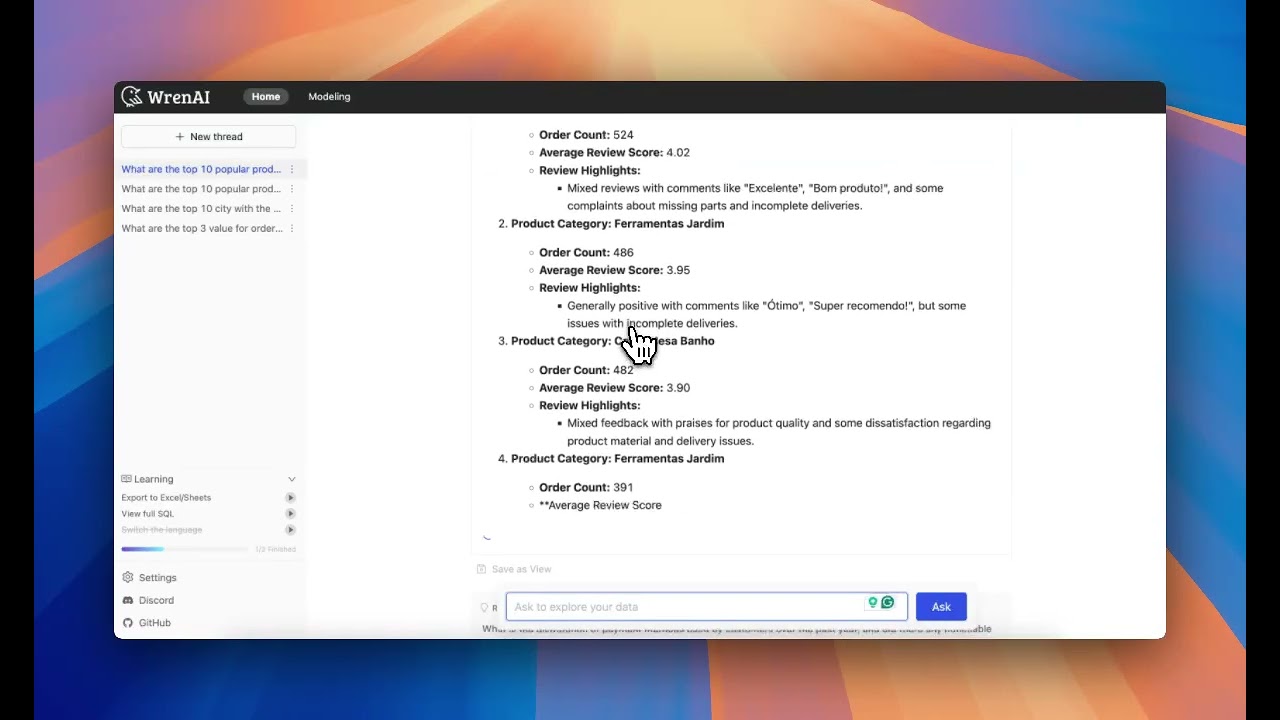Click the Ask button
This screenshot has height=720, width=1280.
pos(941,607)
